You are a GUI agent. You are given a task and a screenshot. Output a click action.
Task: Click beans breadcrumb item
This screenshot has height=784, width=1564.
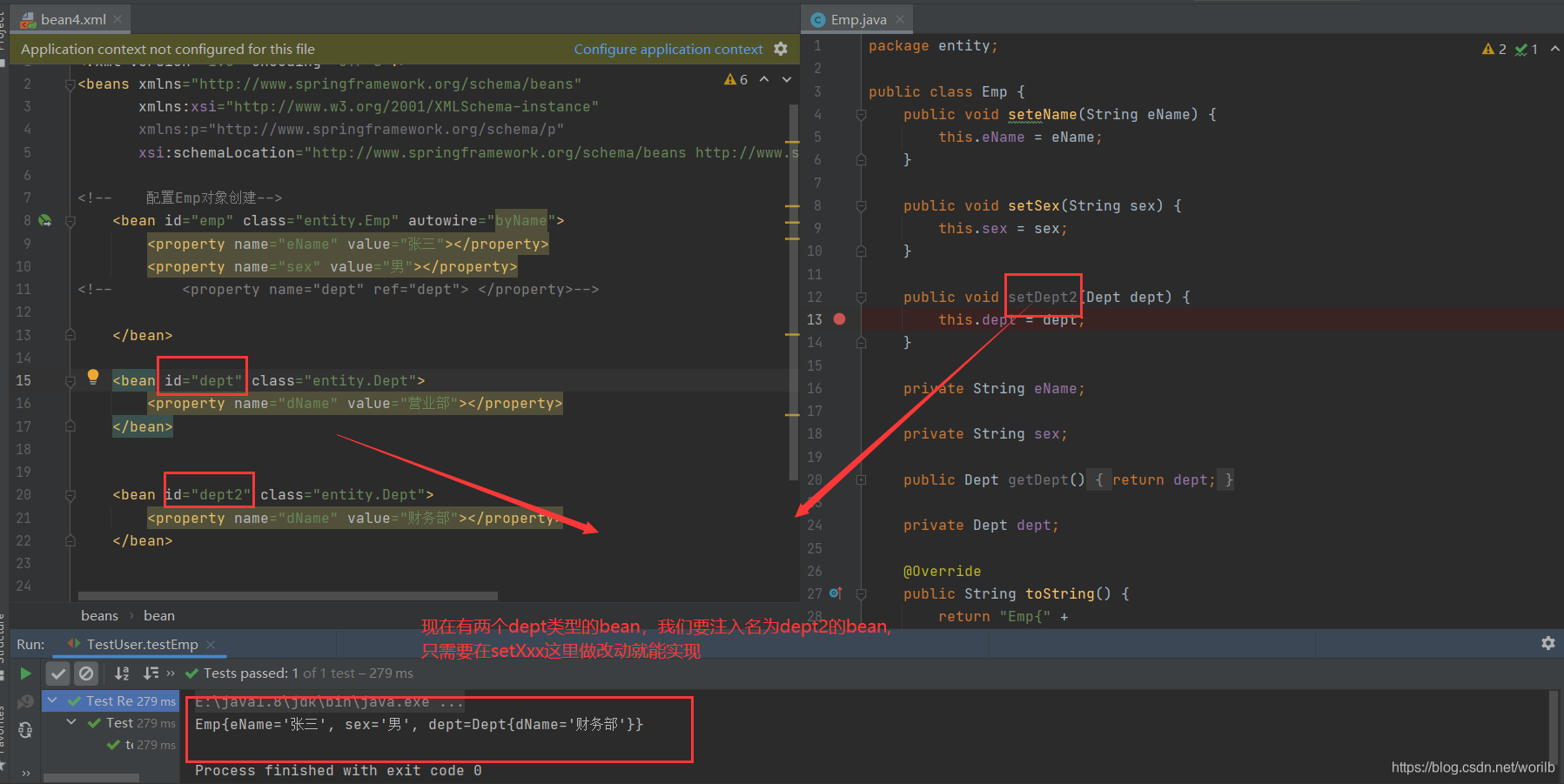tap(99, 616)
